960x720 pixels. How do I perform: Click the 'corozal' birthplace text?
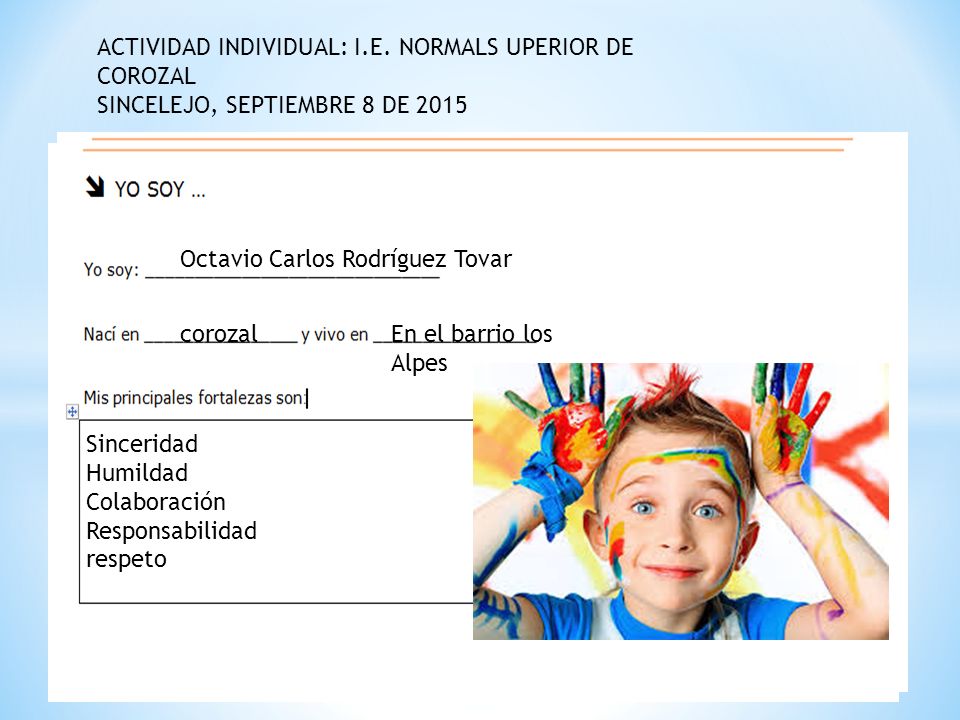point(219,334)
